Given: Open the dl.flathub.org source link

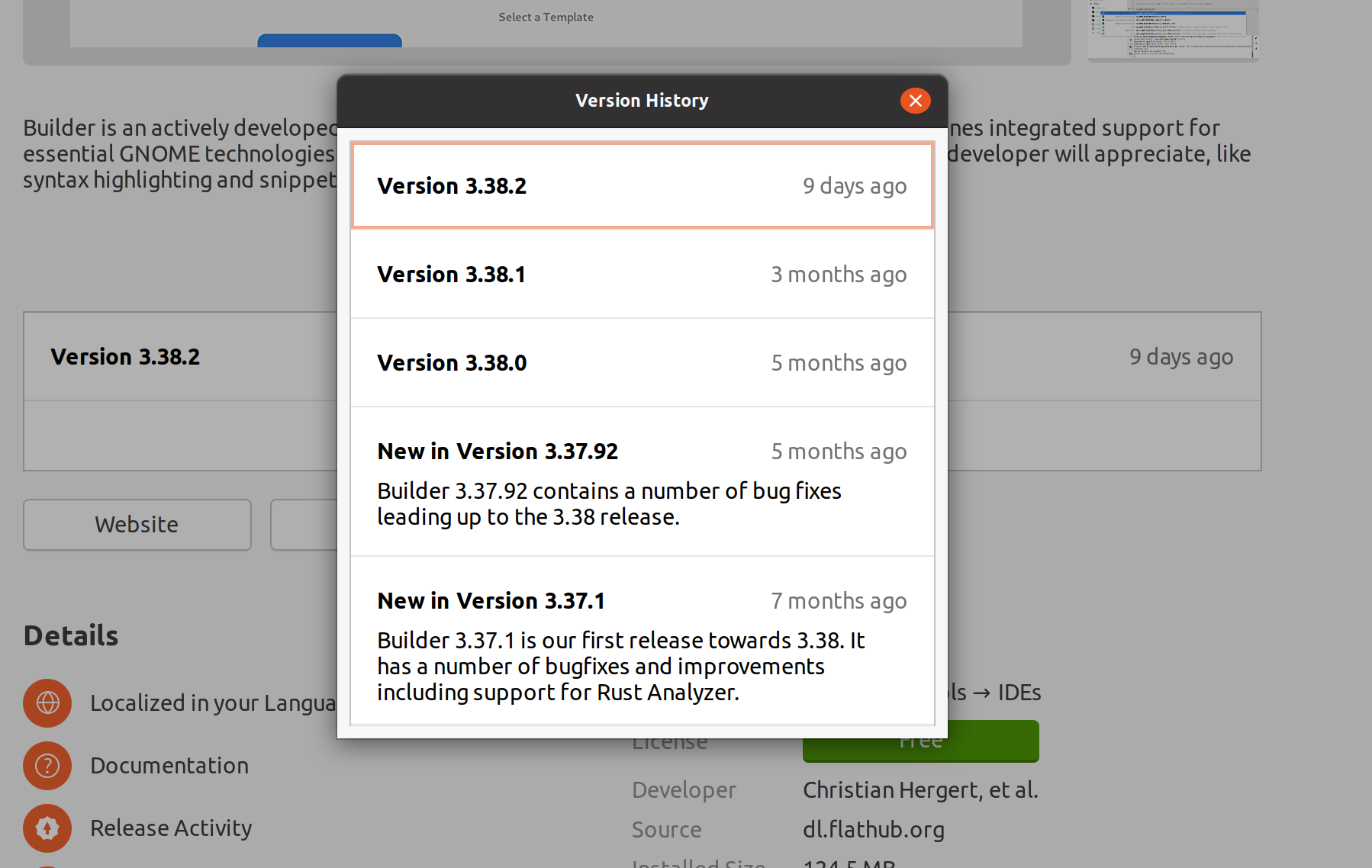Looking at the screenshot, I should [874, 829].
